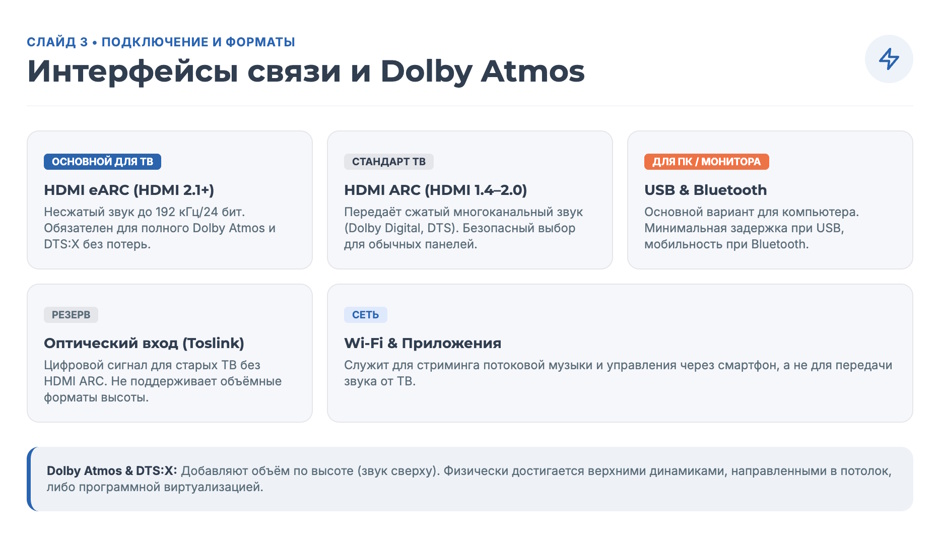This screenshot has height=540, width=940.
Task: Click the Wi-Fi card description about стриминга
Action: coord(618,373)
